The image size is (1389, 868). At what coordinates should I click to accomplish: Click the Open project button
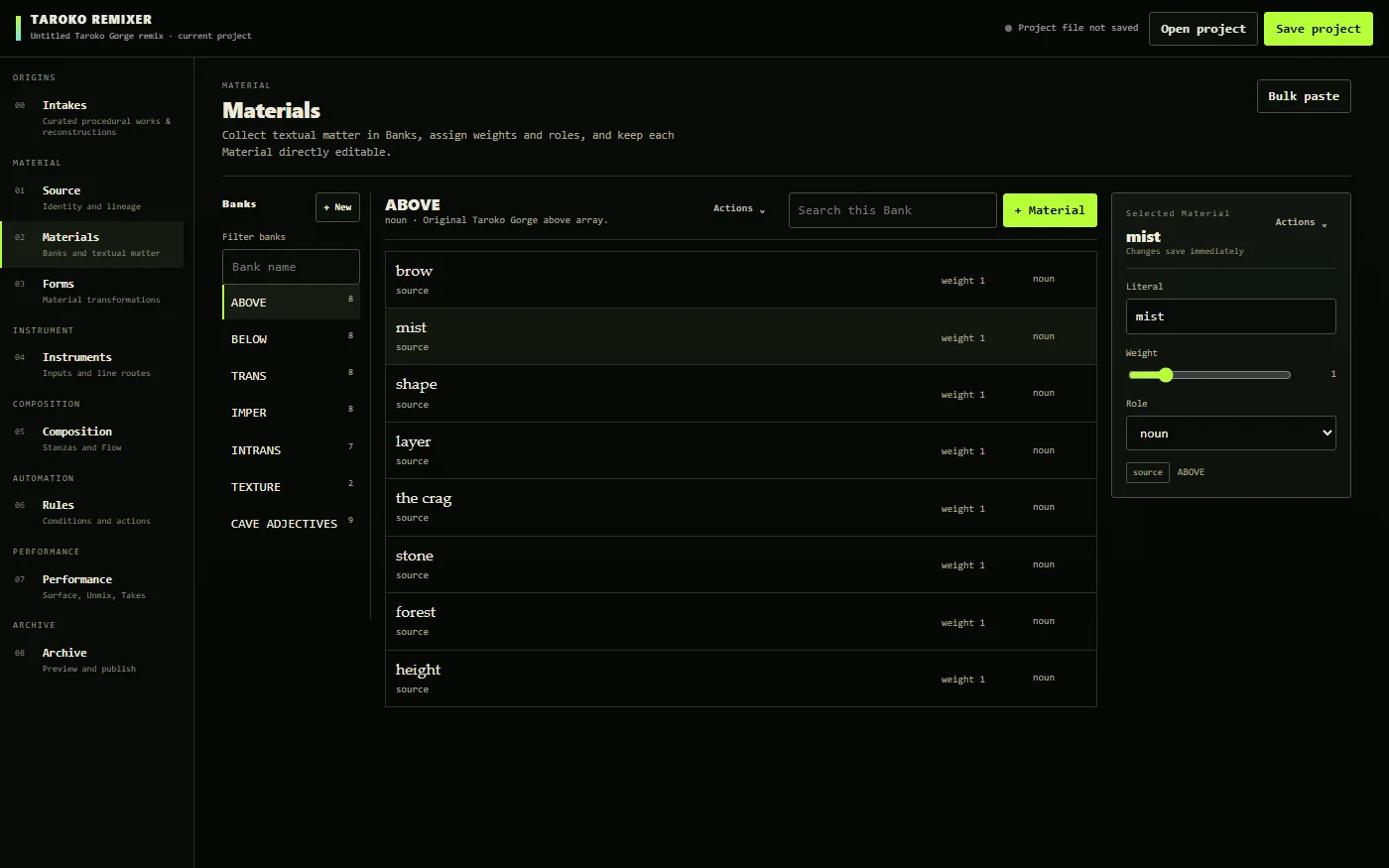(x=1202, y=29)
